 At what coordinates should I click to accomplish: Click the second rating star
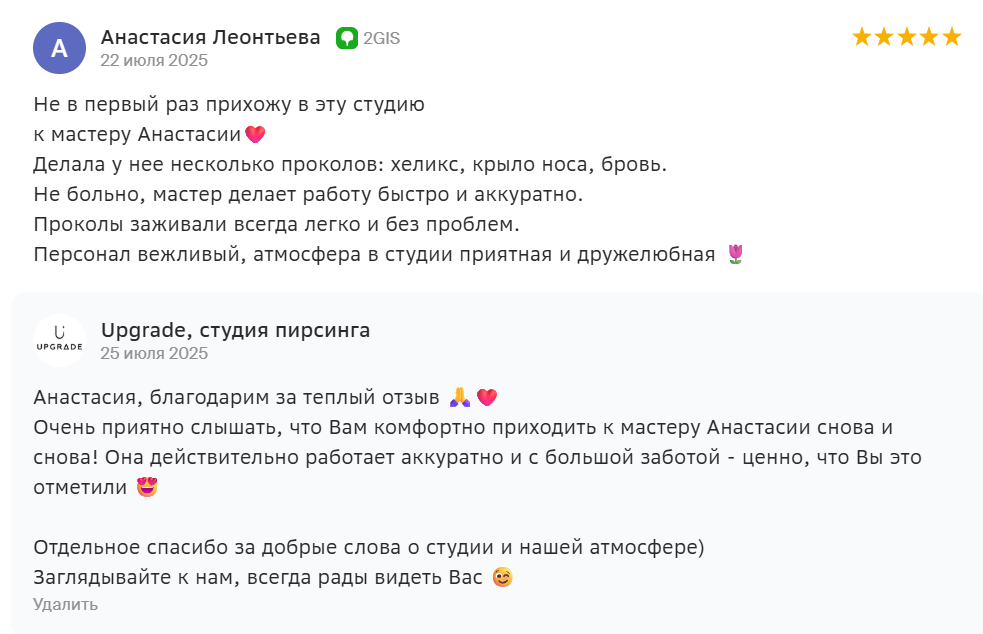point(884,37)
